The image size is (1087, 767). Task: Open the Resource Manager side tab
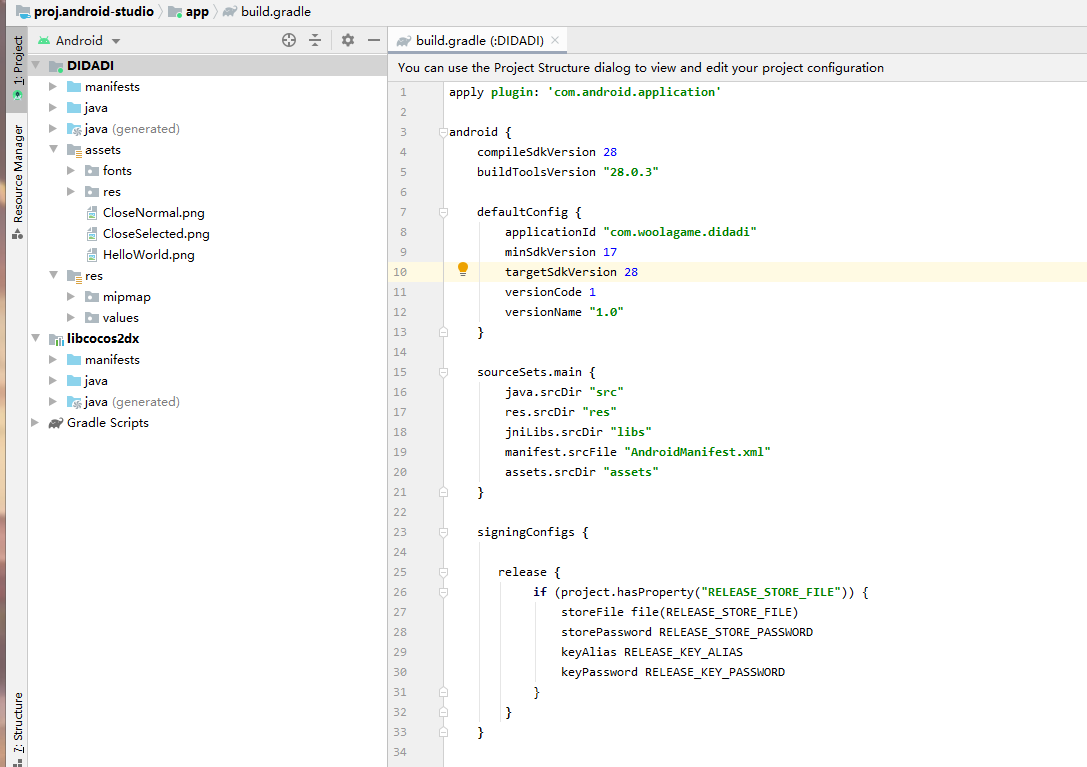18,182
